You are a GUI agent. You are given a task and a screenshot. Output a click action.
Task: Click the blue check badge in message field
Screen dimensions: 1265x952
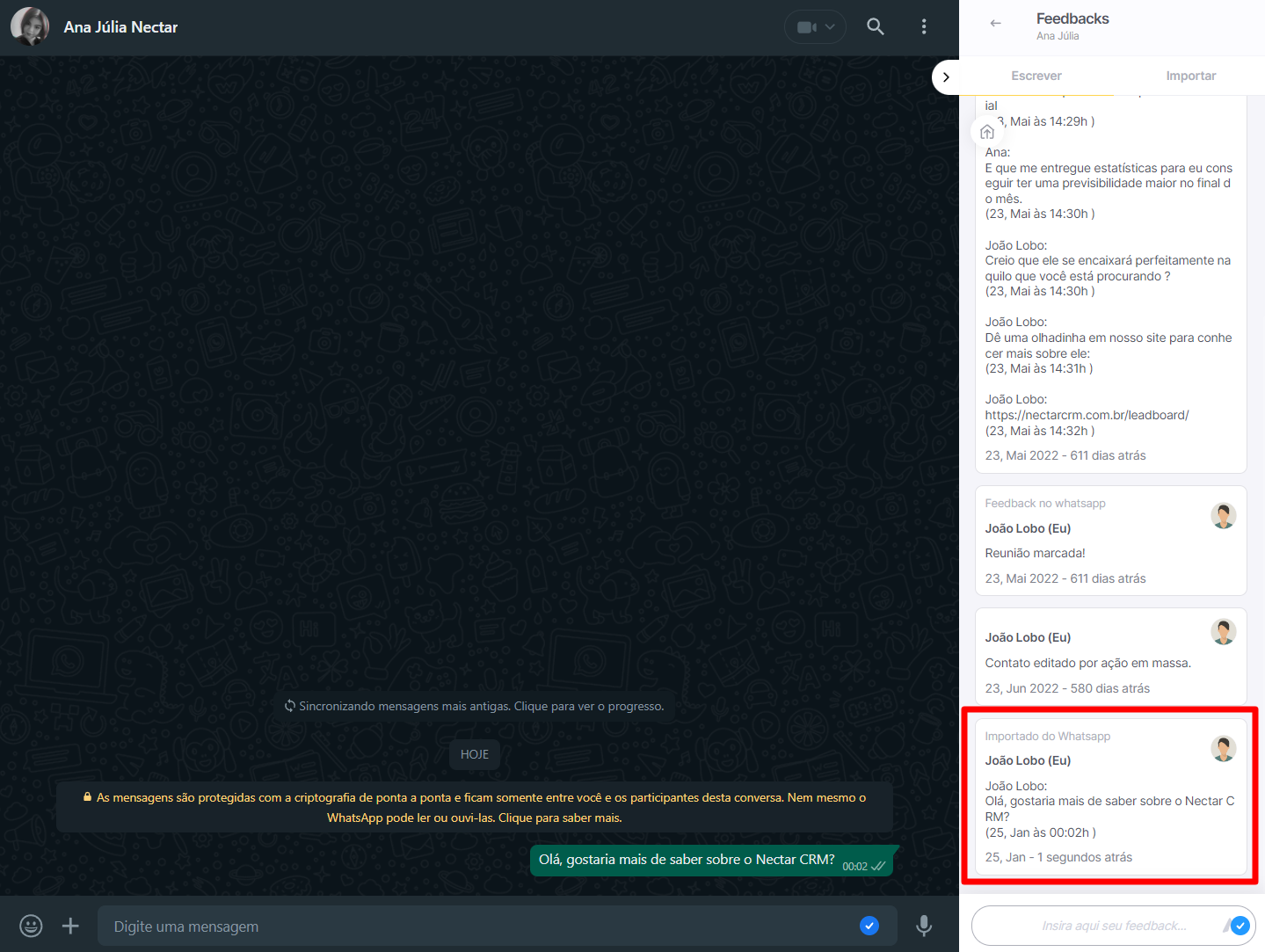(869, 925)
